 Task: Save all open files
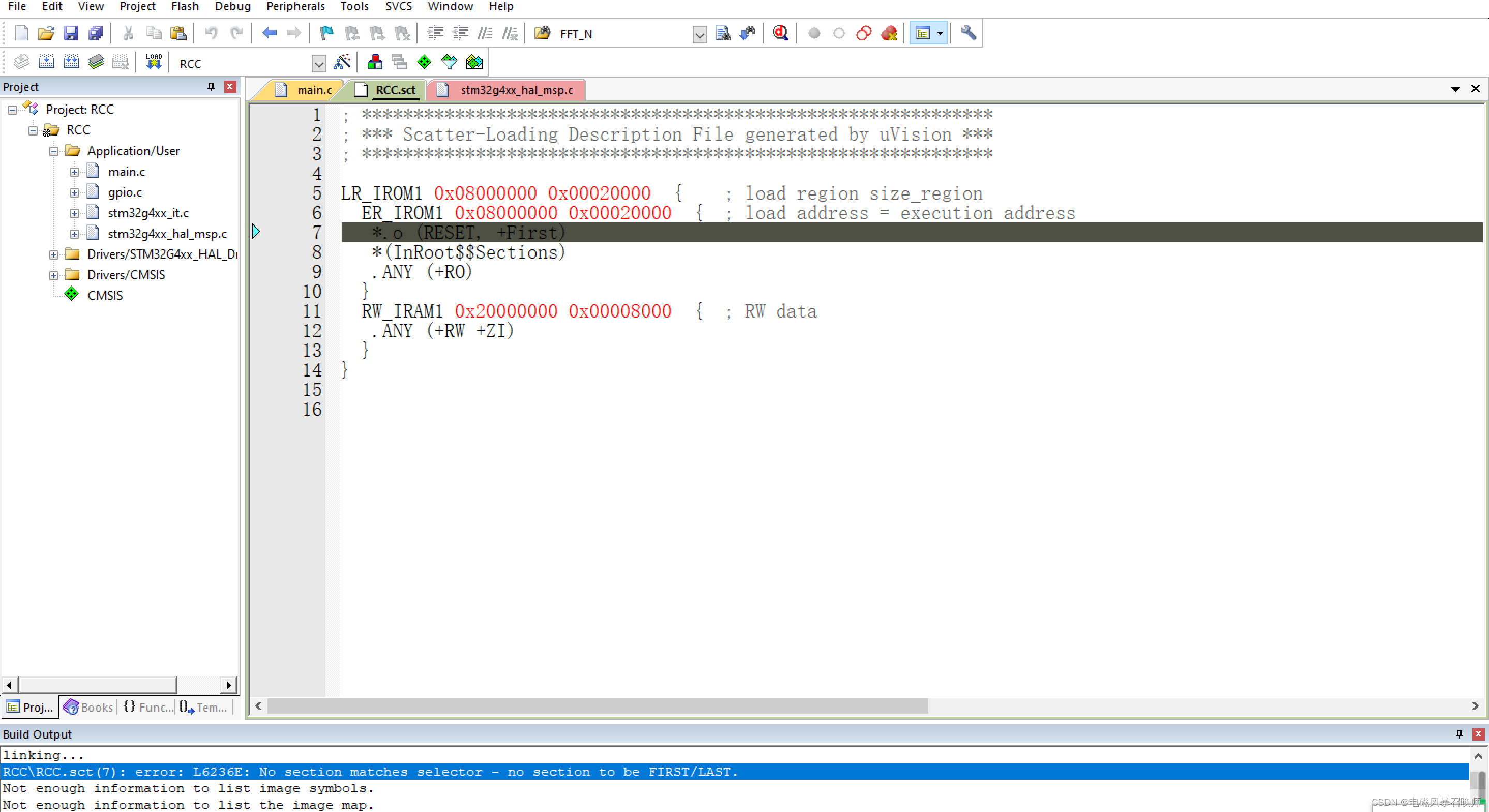pyautogui.click(x=95, y=33)
